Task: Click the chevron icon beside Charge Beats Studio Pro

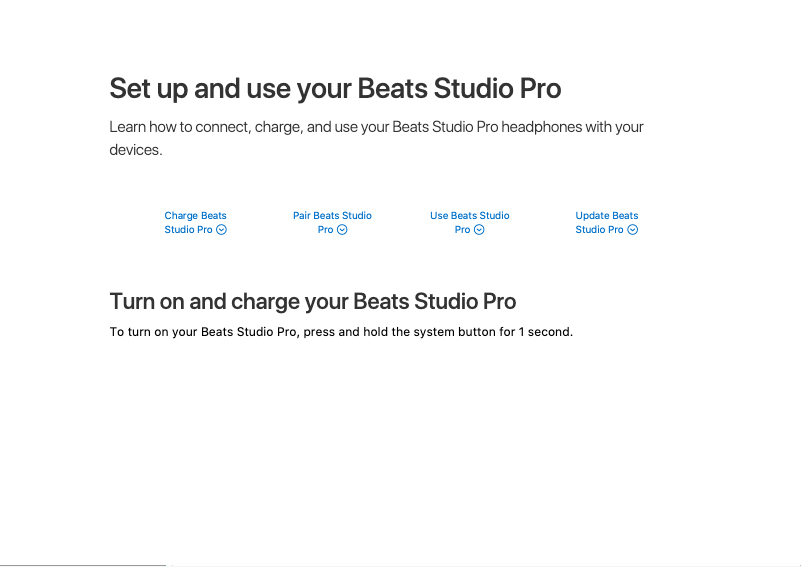Action: (222, 230)
